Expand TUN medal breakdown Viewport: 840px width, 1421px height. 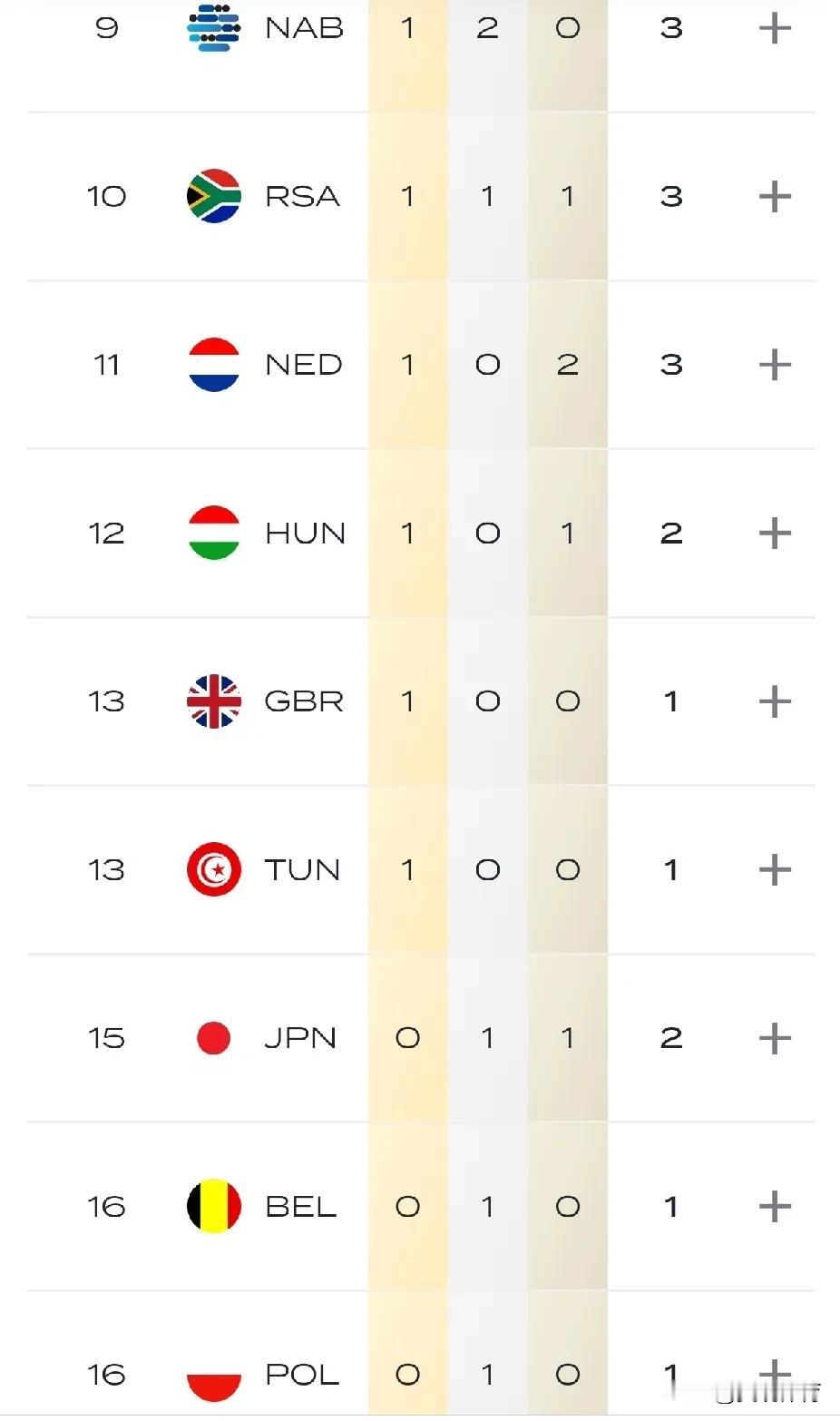775,869
